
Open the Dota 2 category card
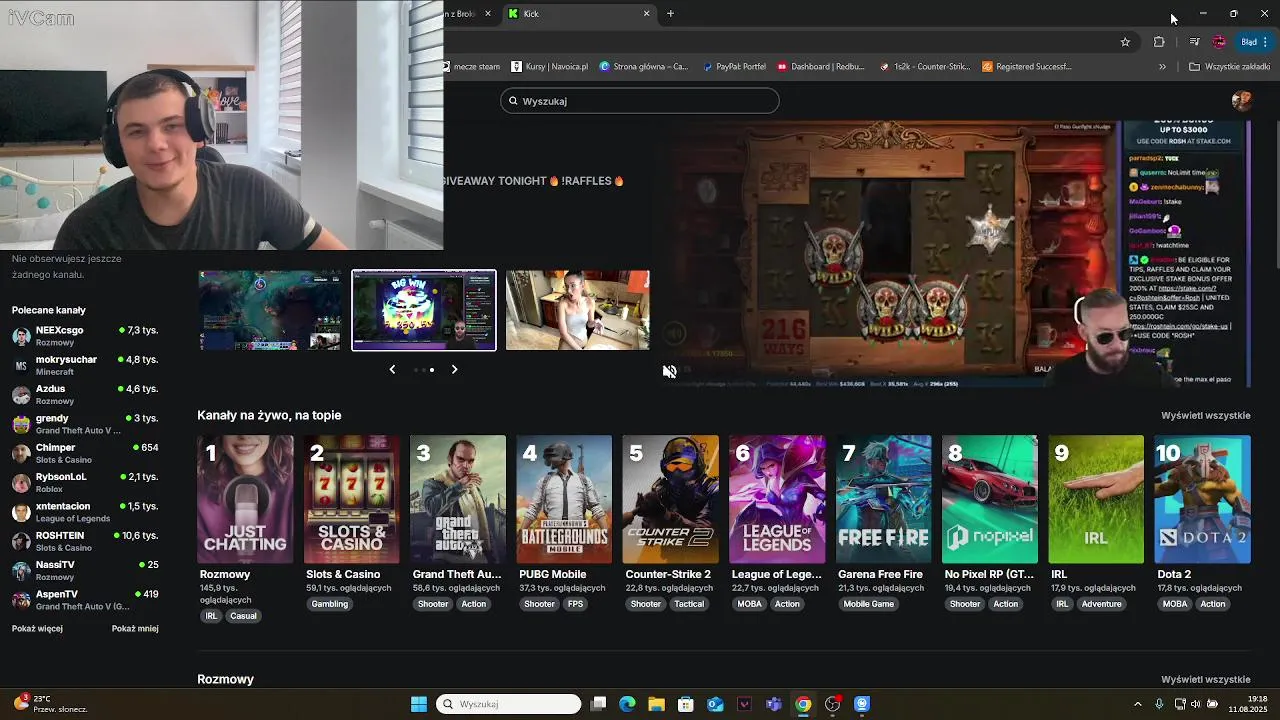click(x=1202, y=499)
